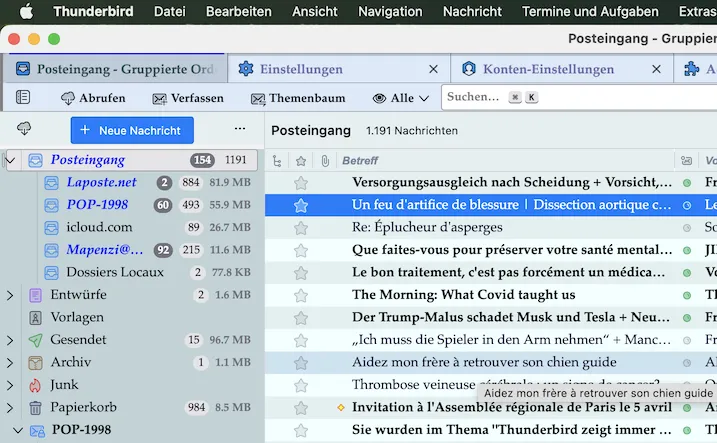Image resolution: width=717 pixels, height=443 pixels.
Task: Sort by the attachment paperclip column
Action: [325, 160]
